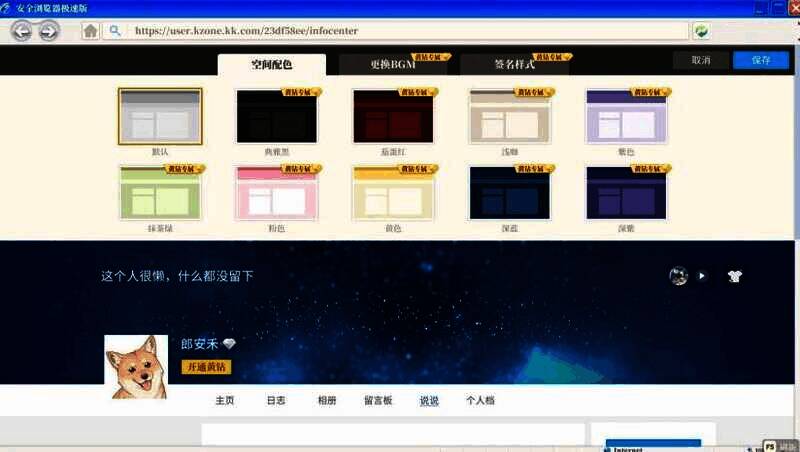800x452 pixels.
Task: Click the orange 开通黄钻 button
Action: [x=206, y=367]
